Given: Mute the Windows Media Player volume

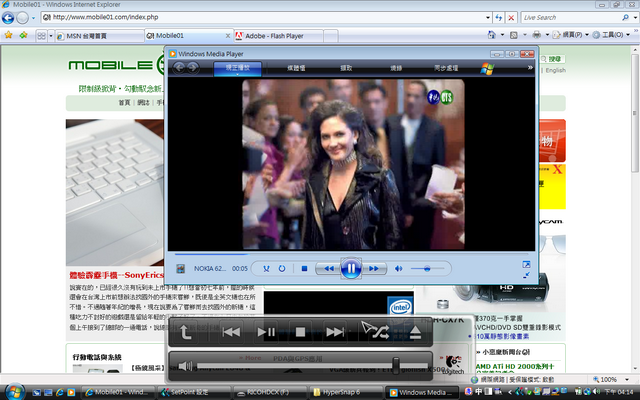Looking at the screenshot, I should pos(398,269).
